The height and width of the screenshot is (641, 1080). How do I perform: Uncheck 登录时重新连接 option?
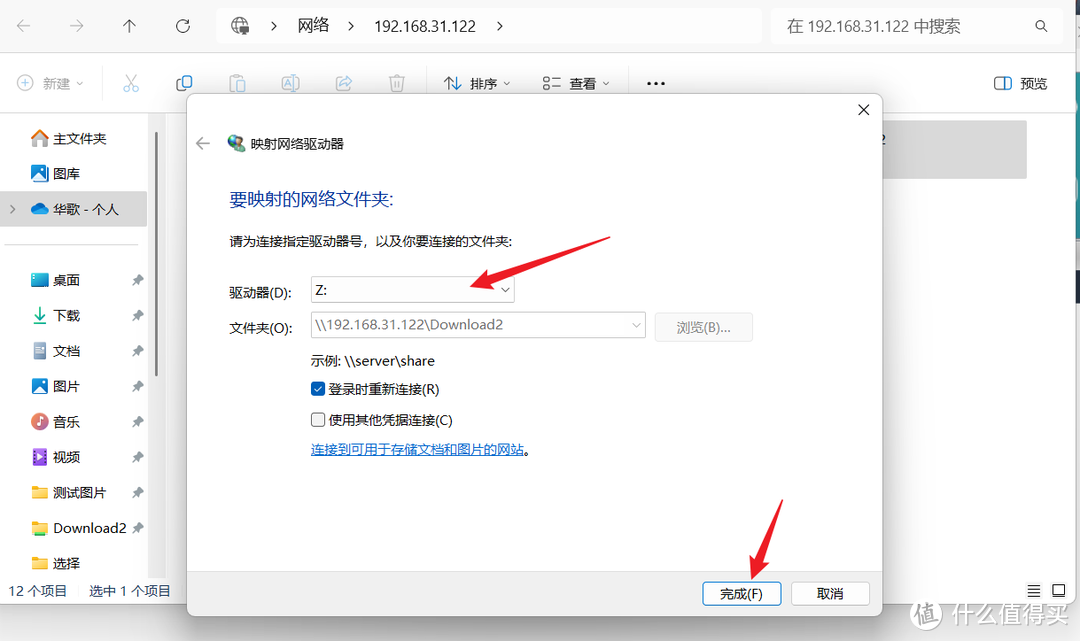coord(320,389)
